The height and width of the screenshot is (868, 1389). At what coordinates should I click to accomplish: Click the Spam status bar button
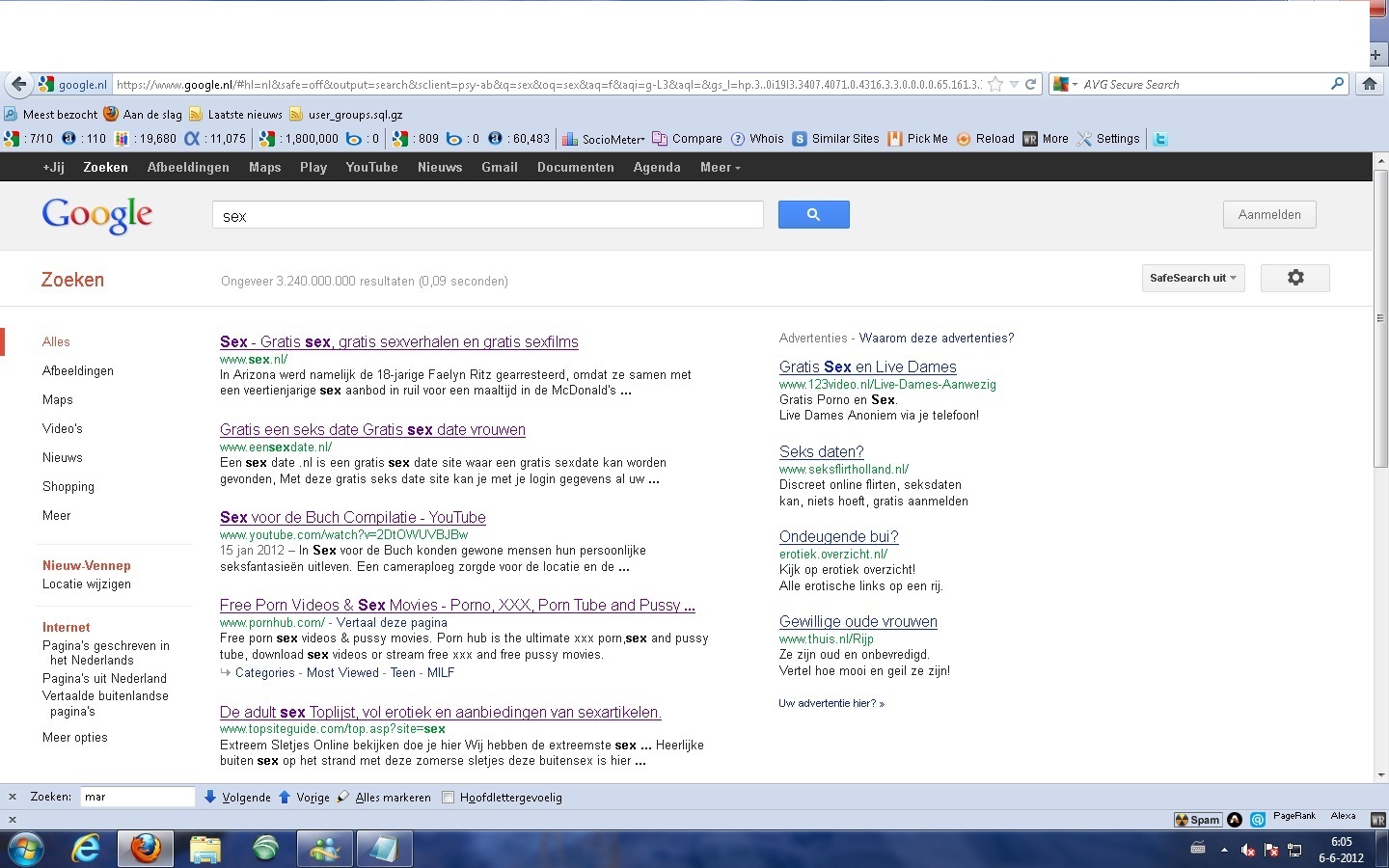[x=1197, y=820]
